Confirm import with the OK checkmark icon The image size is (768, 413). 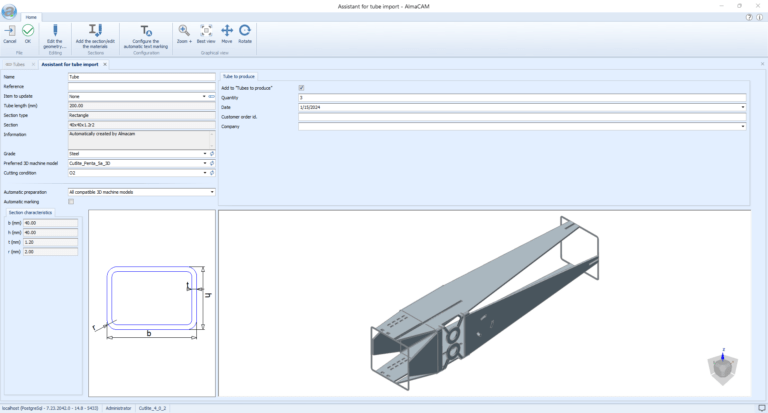click(28, 32)
